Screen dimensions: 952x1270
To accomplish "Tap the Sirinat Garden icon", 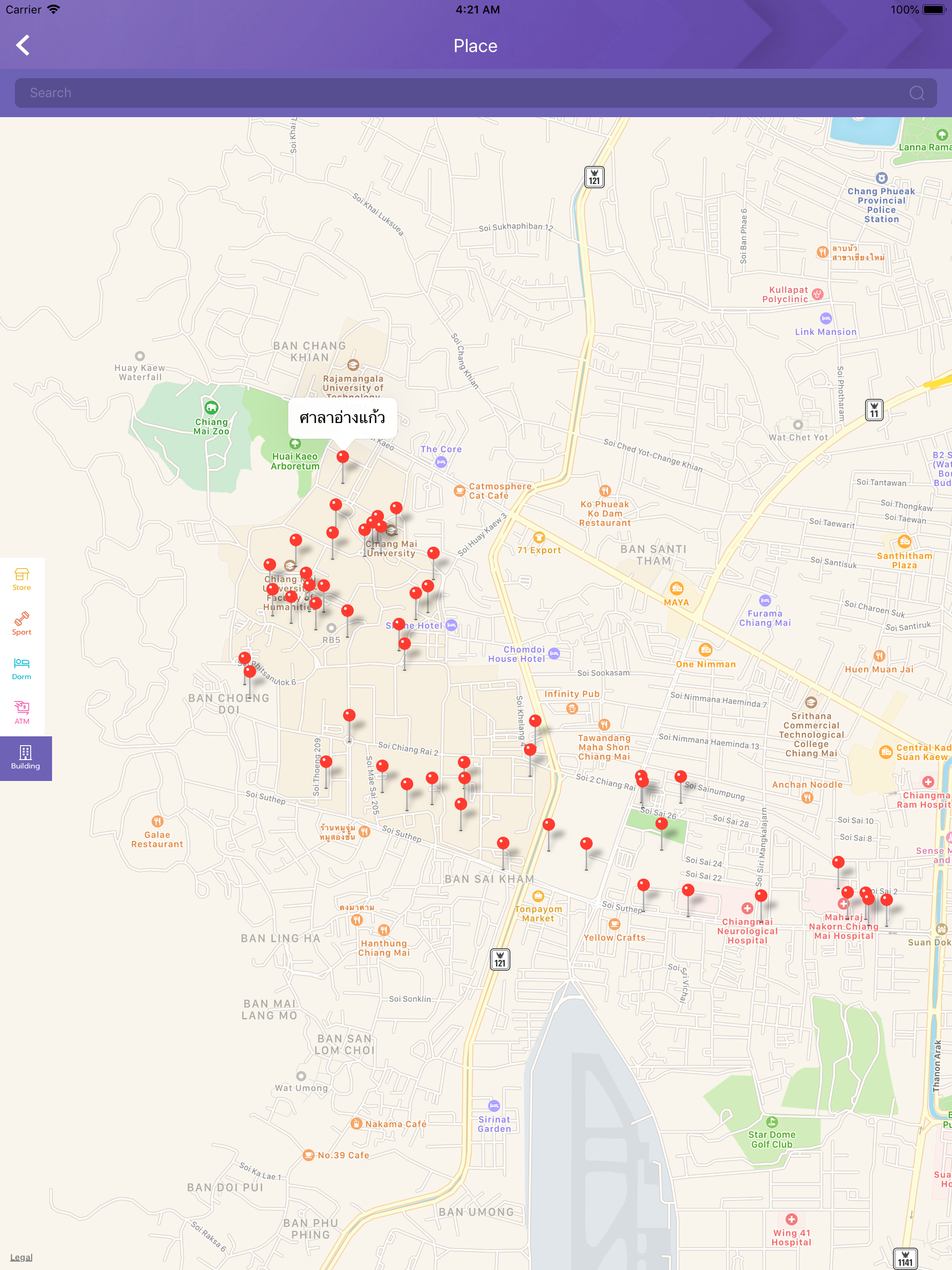I will 494,1106.
